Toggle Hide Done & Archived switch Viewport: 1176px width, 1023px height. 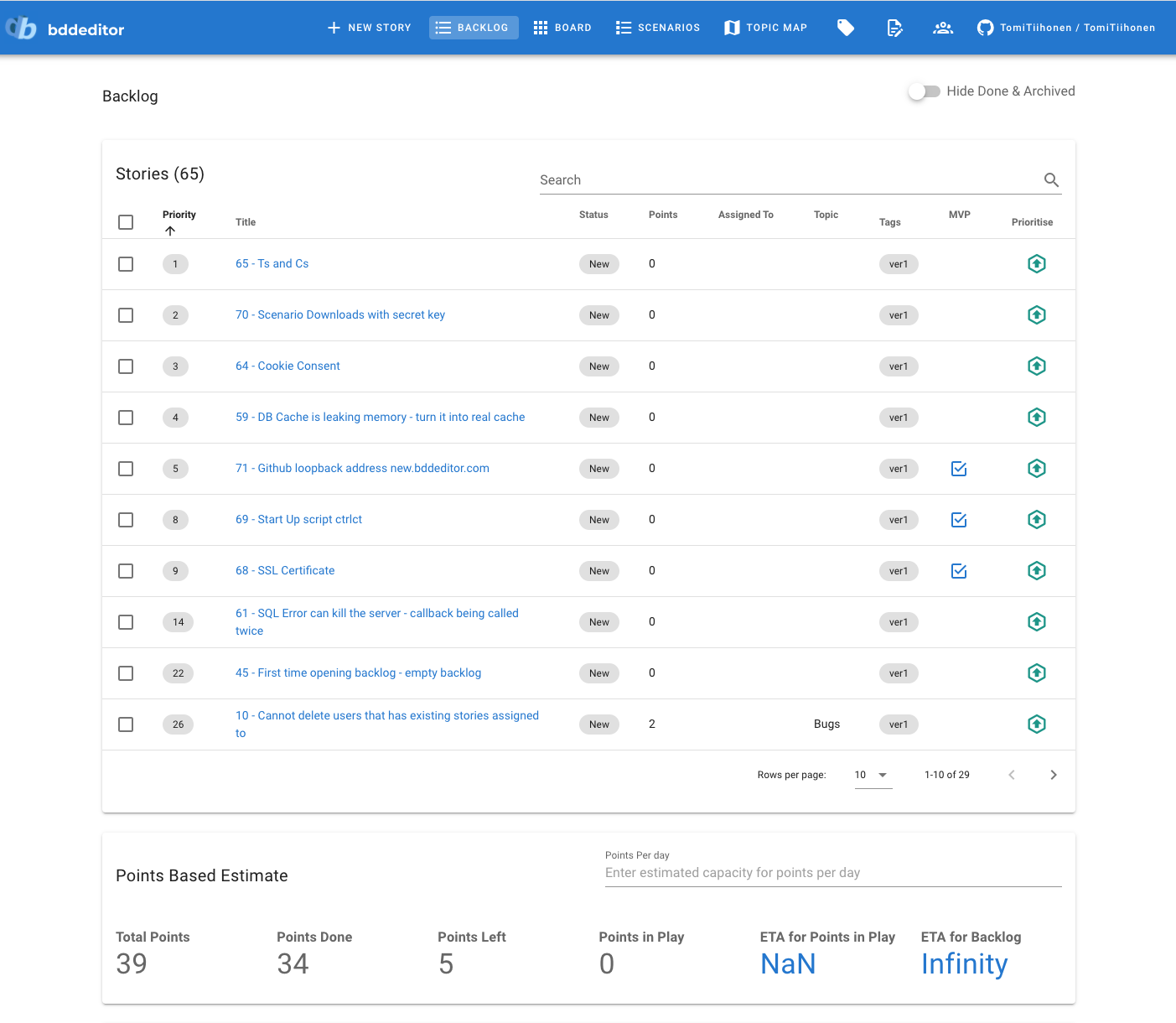[924, 91]
